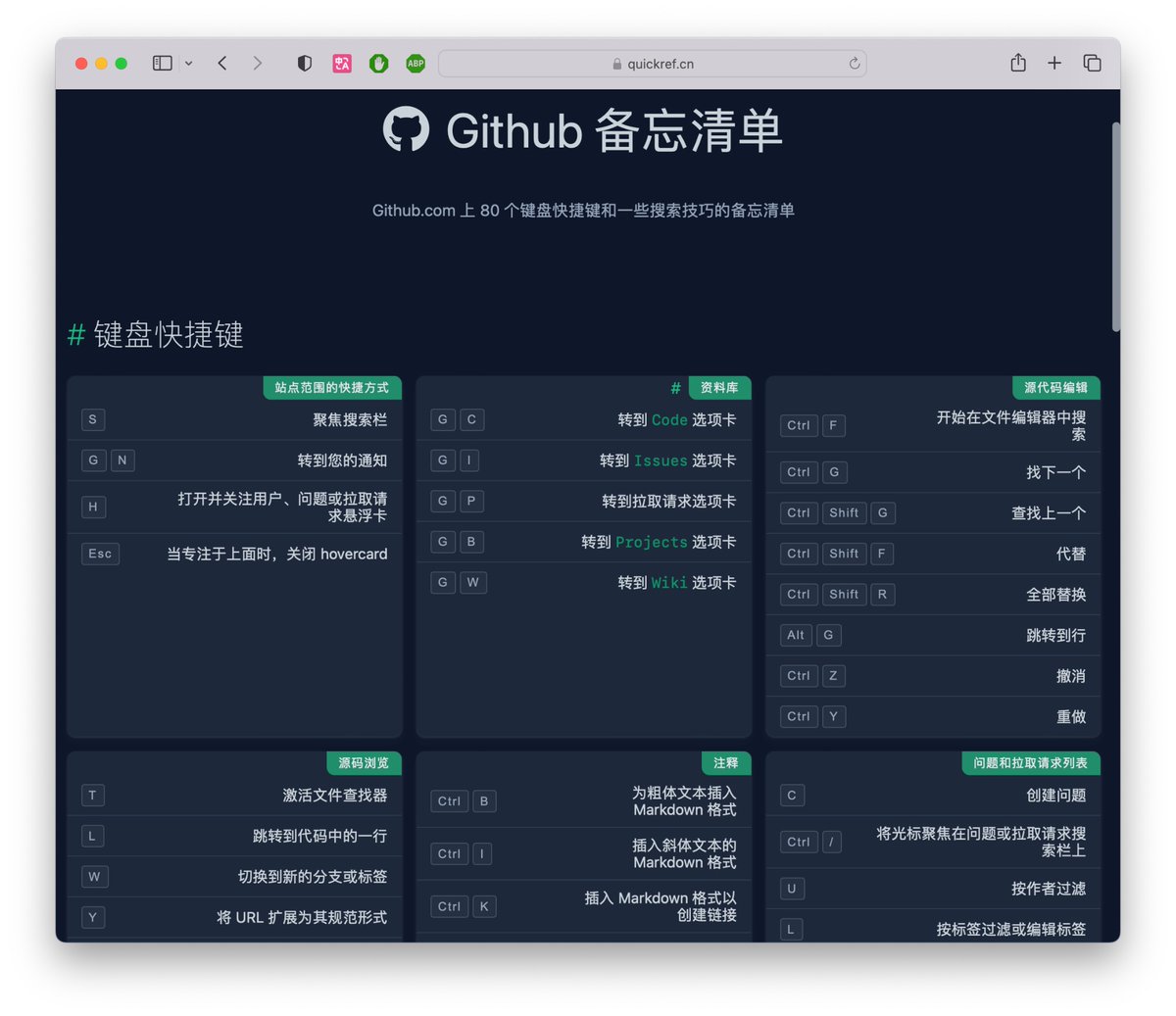Click the Esc key badge
The width and height of the screenshot is (1176, 1016).
[x=100, y=554]
